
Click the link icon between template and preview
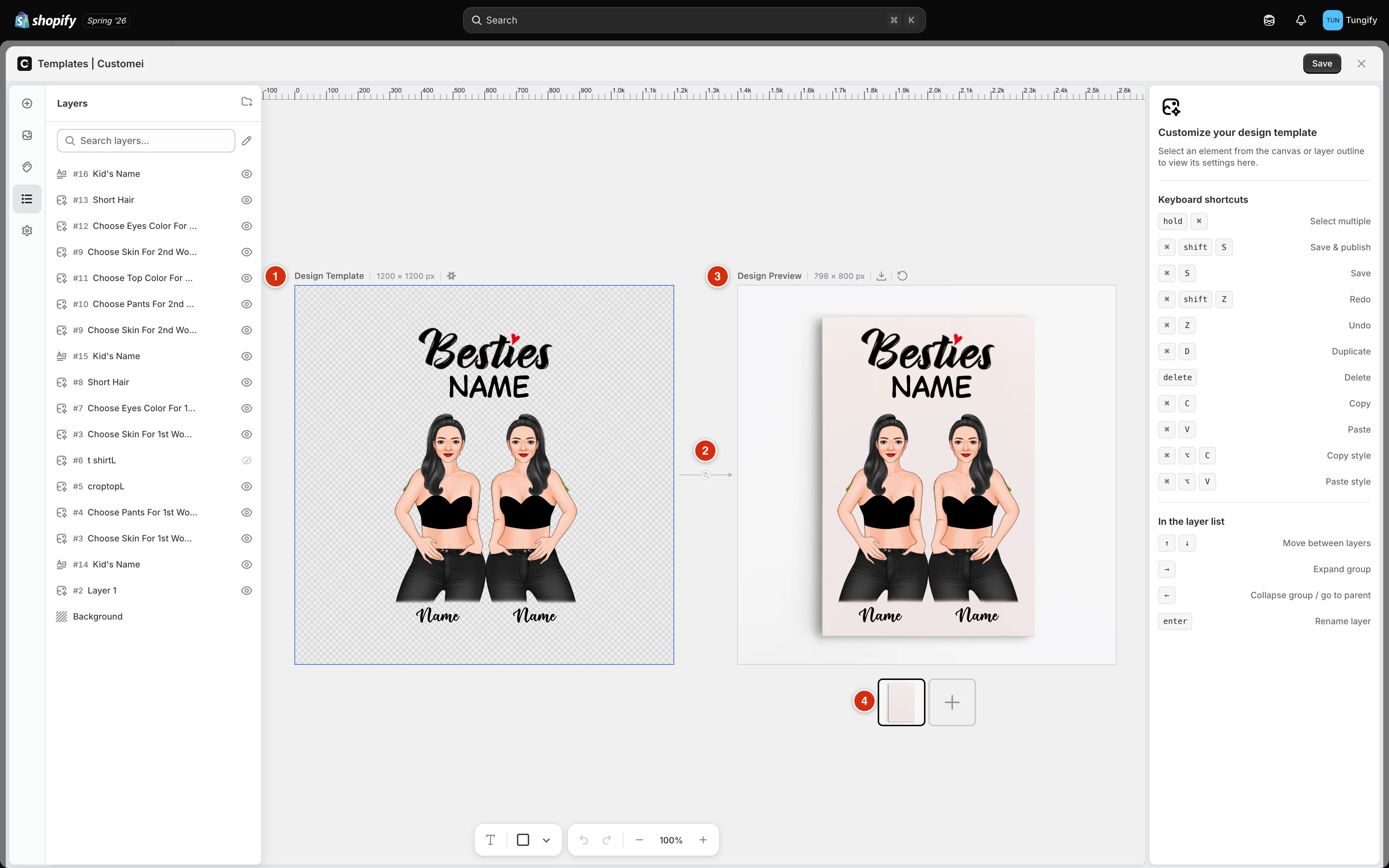[706, 475]
